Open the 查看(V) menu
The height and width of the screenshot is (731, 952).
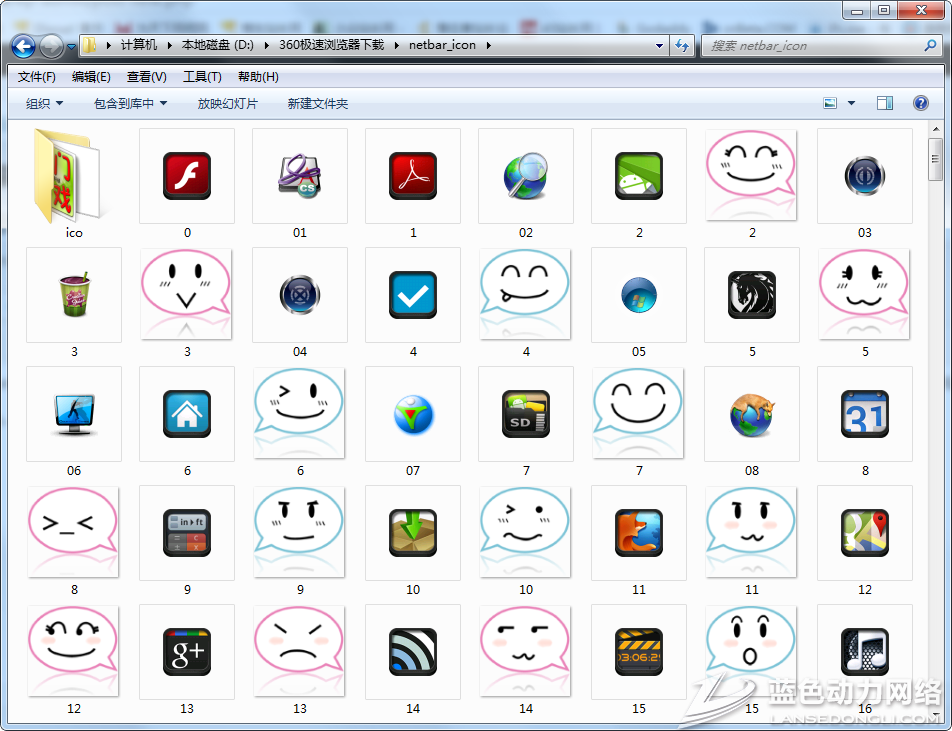146,77
